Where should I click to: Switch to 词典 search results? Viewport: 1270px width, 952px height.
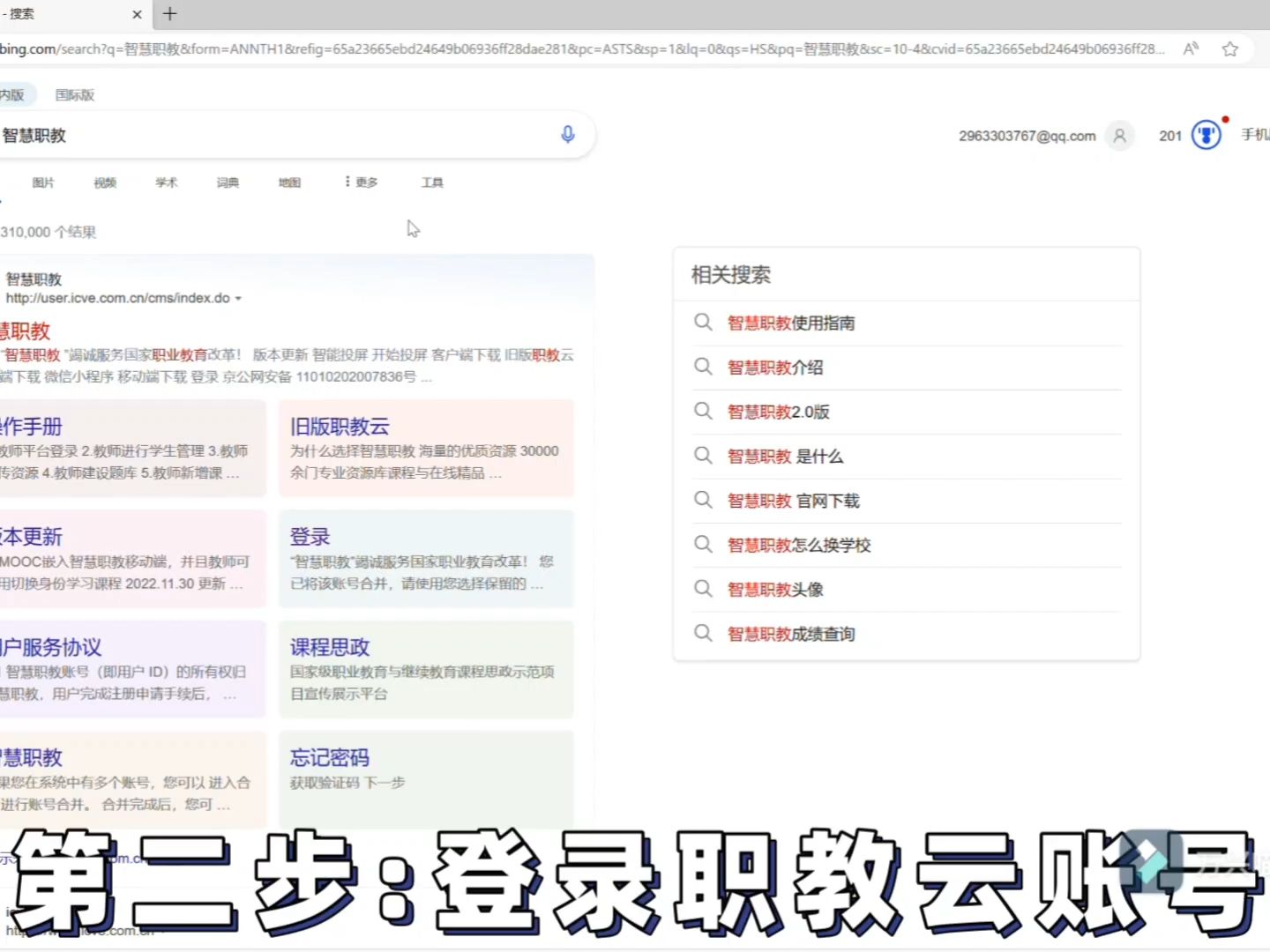click(228, 182)
